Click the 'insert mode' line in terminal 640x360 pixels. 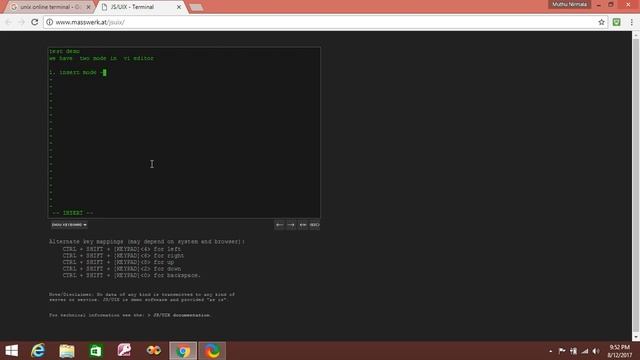[78, 72]
